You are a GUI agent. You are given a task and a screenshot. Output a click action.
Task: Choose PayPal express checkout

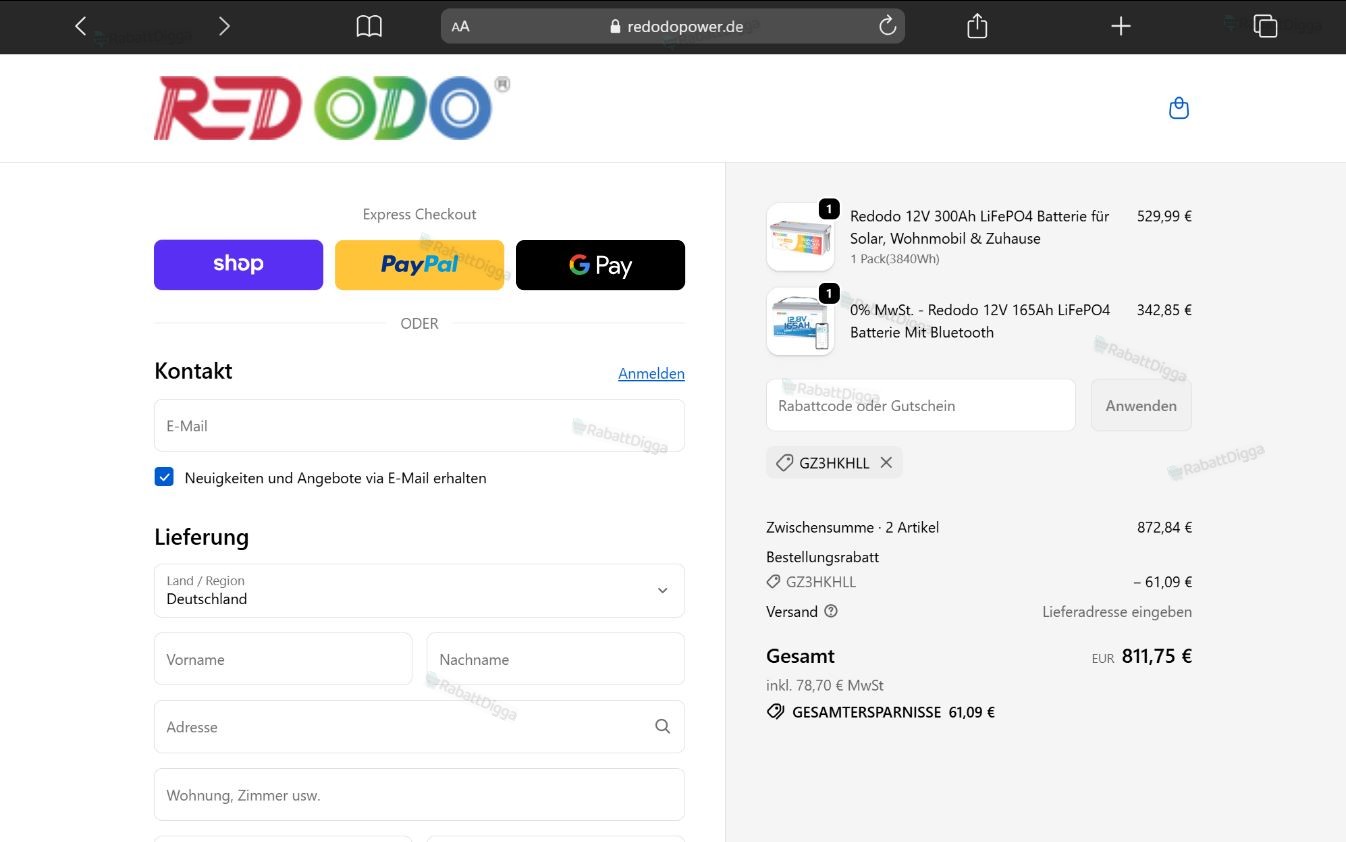[419, 265]
